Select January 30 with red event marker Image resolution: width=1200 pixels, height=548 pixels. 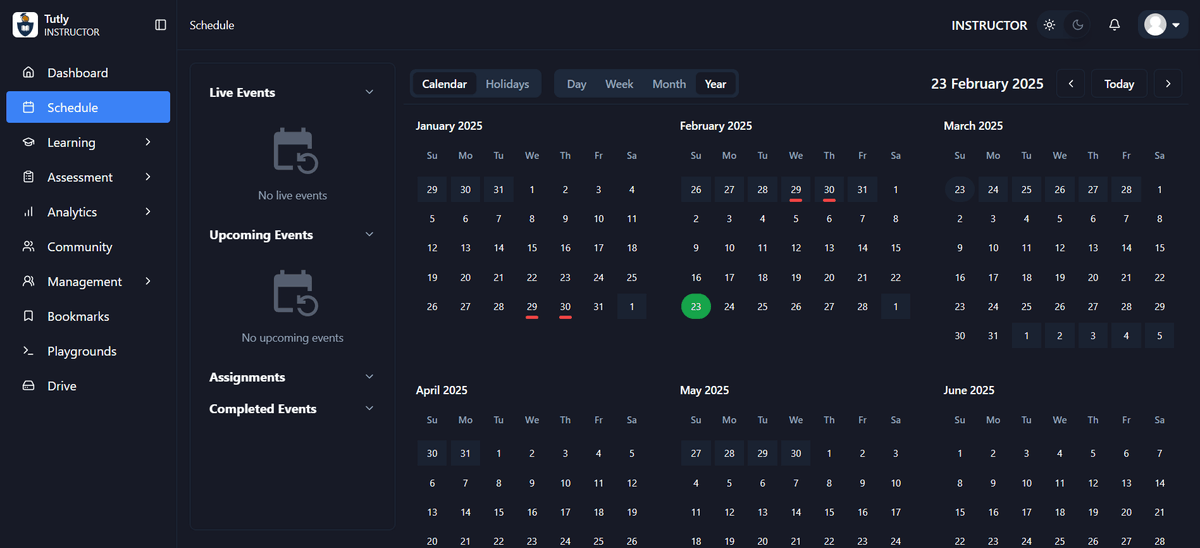[565, 307]
